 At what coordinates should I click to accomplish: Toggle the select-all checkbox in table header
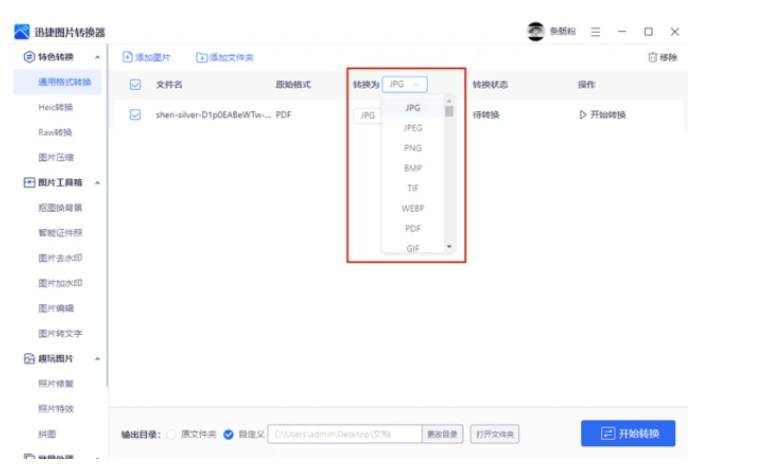point(135,85)
